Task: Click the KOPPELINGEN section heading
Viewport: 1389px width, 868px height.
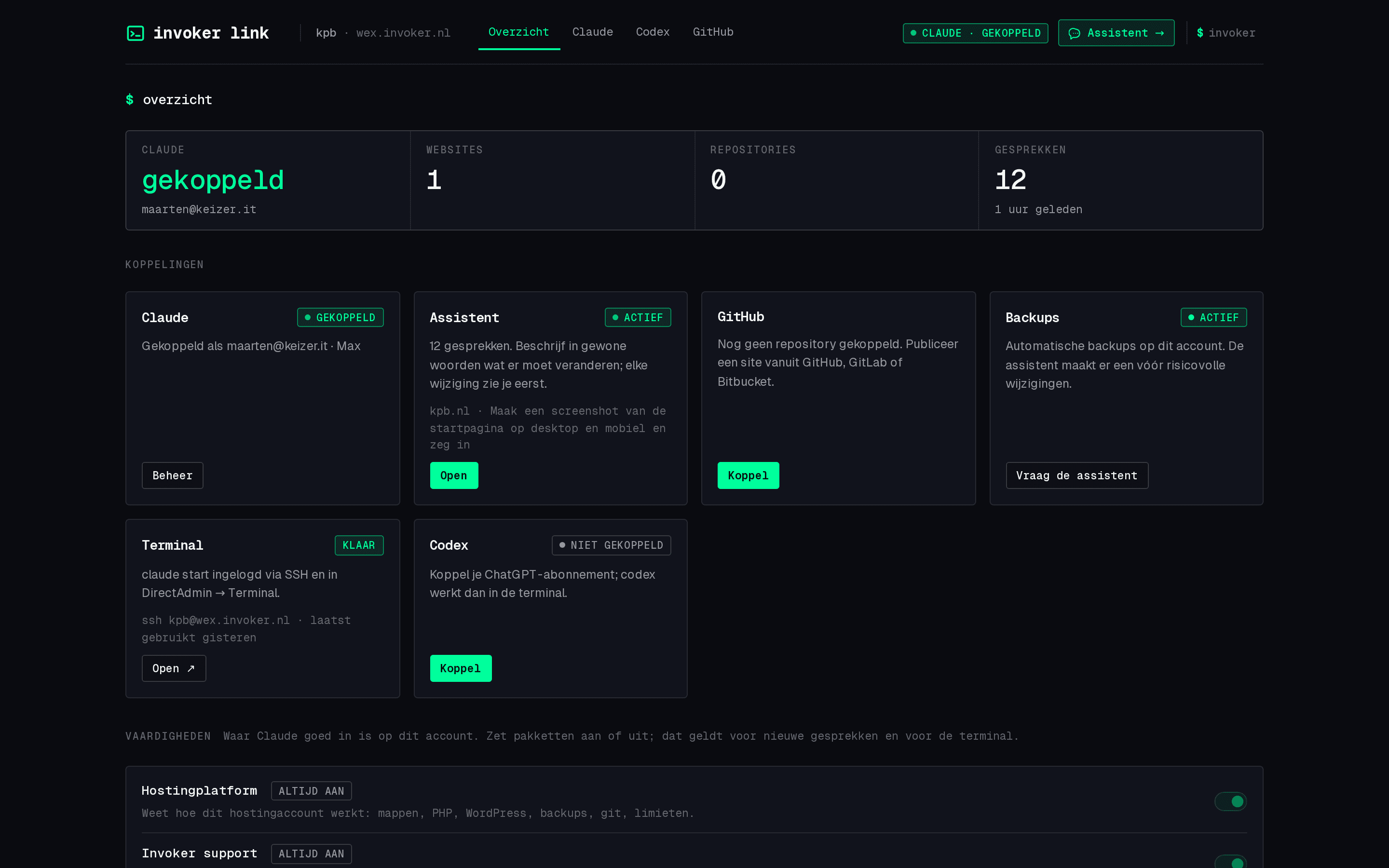Action: click(x=165, y=265)
